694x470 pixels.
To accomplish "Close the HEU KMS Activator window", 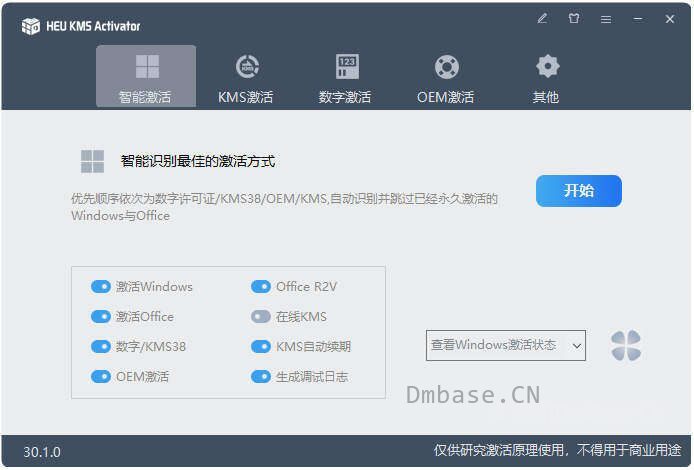I will 670,19.
